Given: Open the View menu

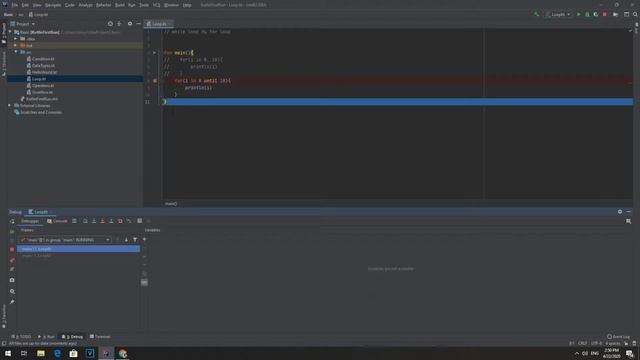Looking at the screenshot, I should tap(37, 5).
